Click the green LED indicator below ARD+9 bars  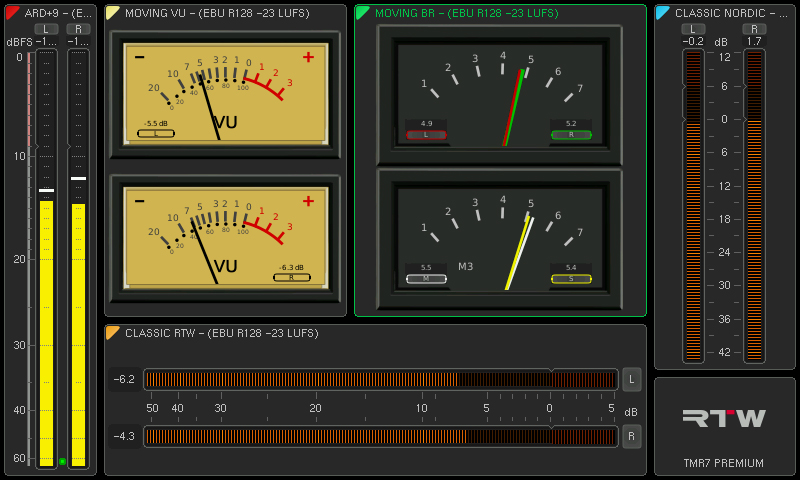[62, 461]
